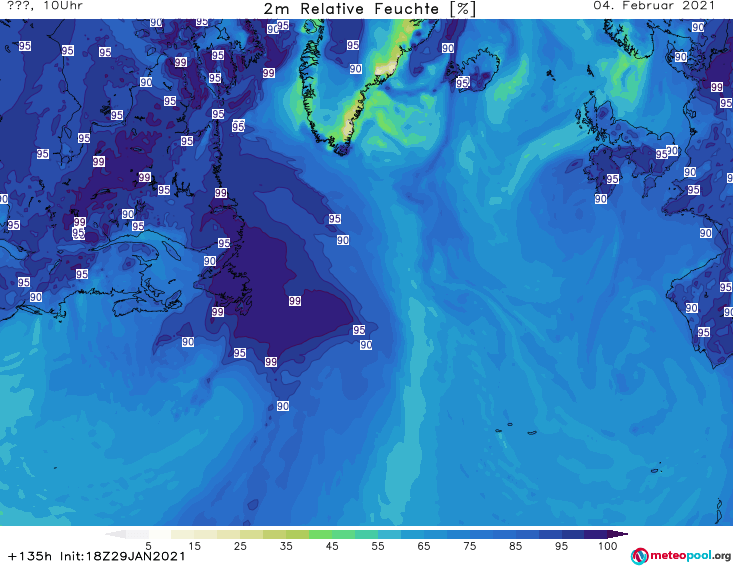This screenshot has height=566, width=733.
Task: Pick the dark purple swatch at the legend's right end
Action: tap(617, 534)
